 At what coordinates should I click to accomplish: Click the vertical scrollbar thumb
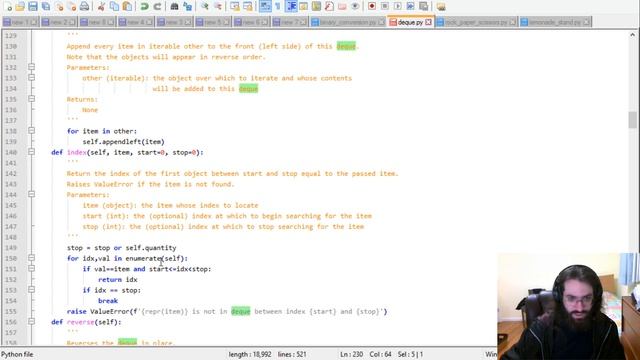tap(633, 120)
